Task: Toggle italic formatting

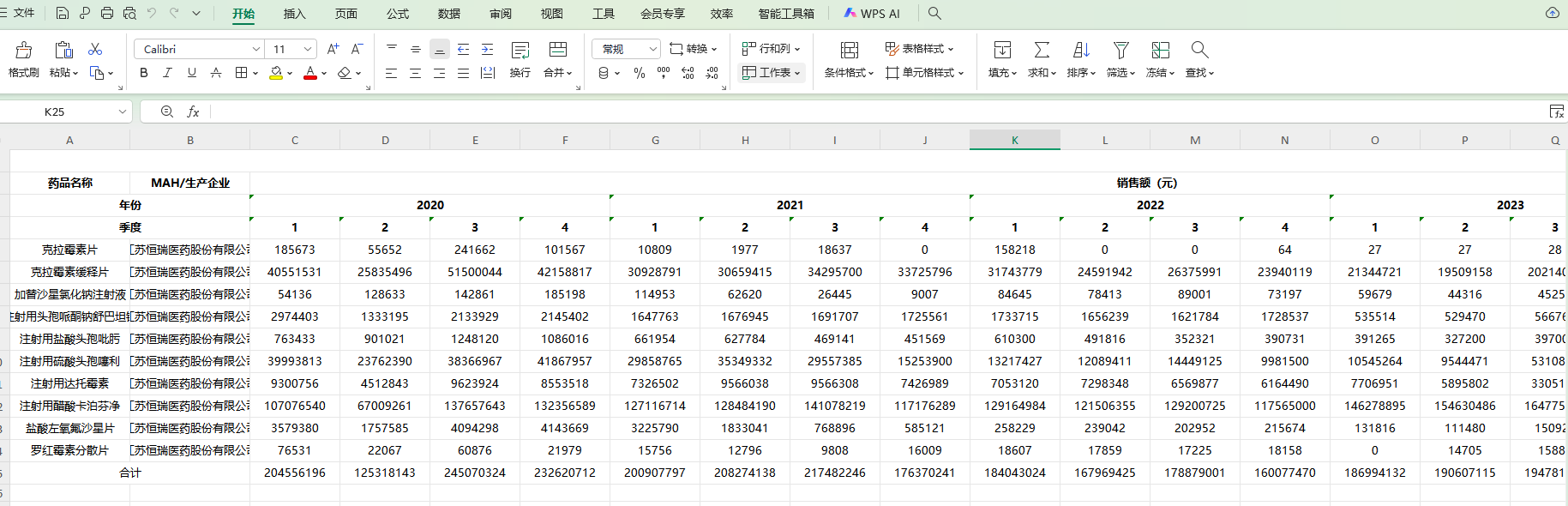Action: tap(168, 73)
